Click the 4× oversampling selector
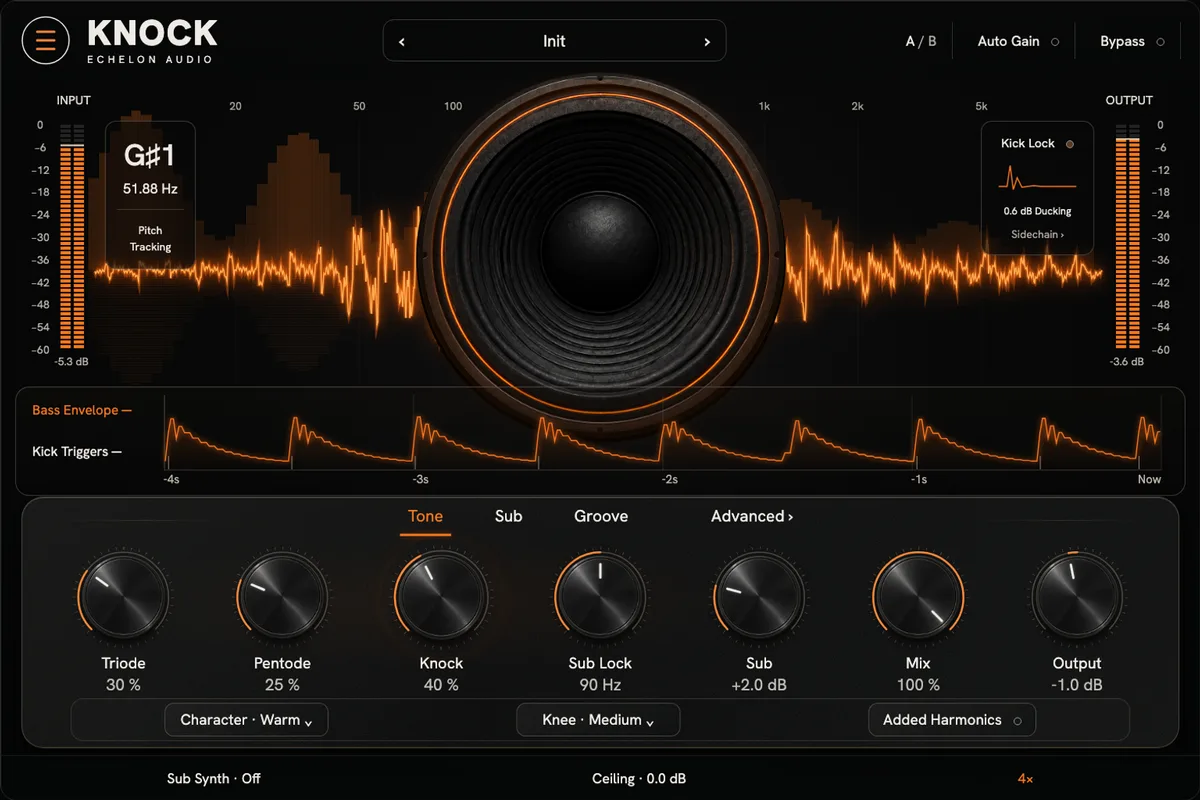This screenshot has height=800, width=1200. [1026, 778]
